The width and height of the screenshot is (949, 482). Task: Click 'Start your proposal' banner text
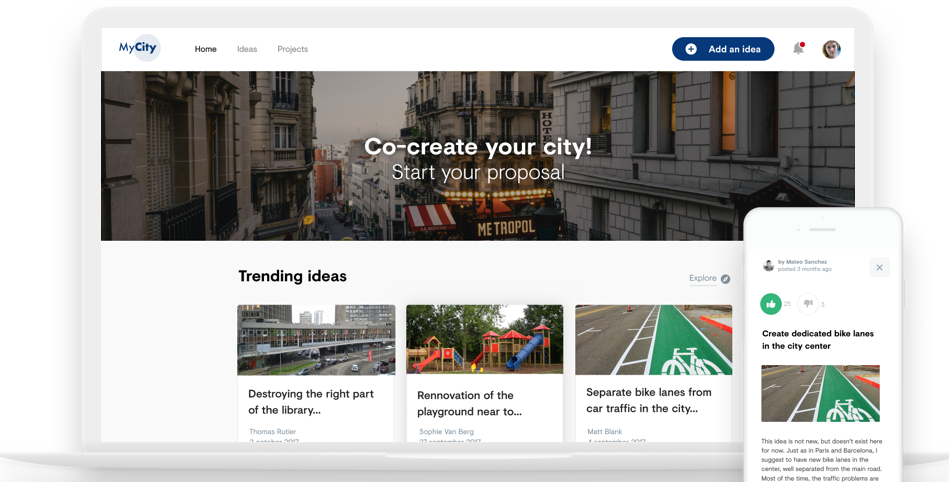478,173
